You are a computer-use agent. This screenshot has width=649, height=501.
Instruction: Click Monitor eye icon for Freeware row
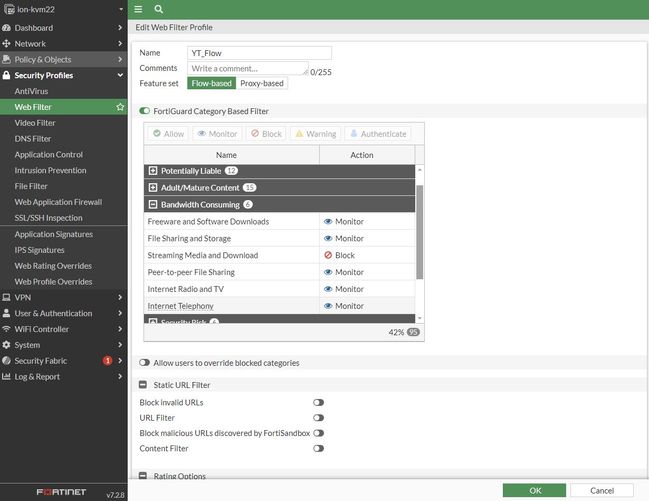point(328,222)
